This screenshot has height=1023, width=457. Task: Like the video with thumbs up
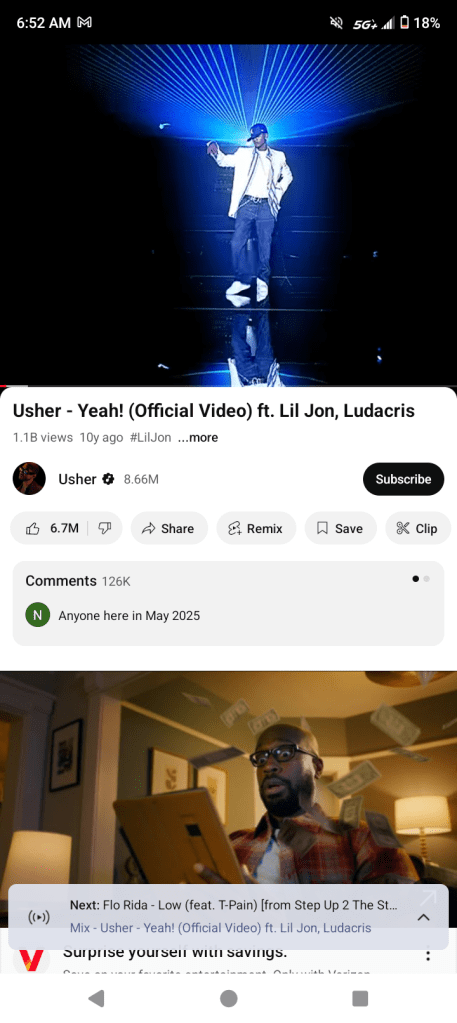(x=51, y=528)
